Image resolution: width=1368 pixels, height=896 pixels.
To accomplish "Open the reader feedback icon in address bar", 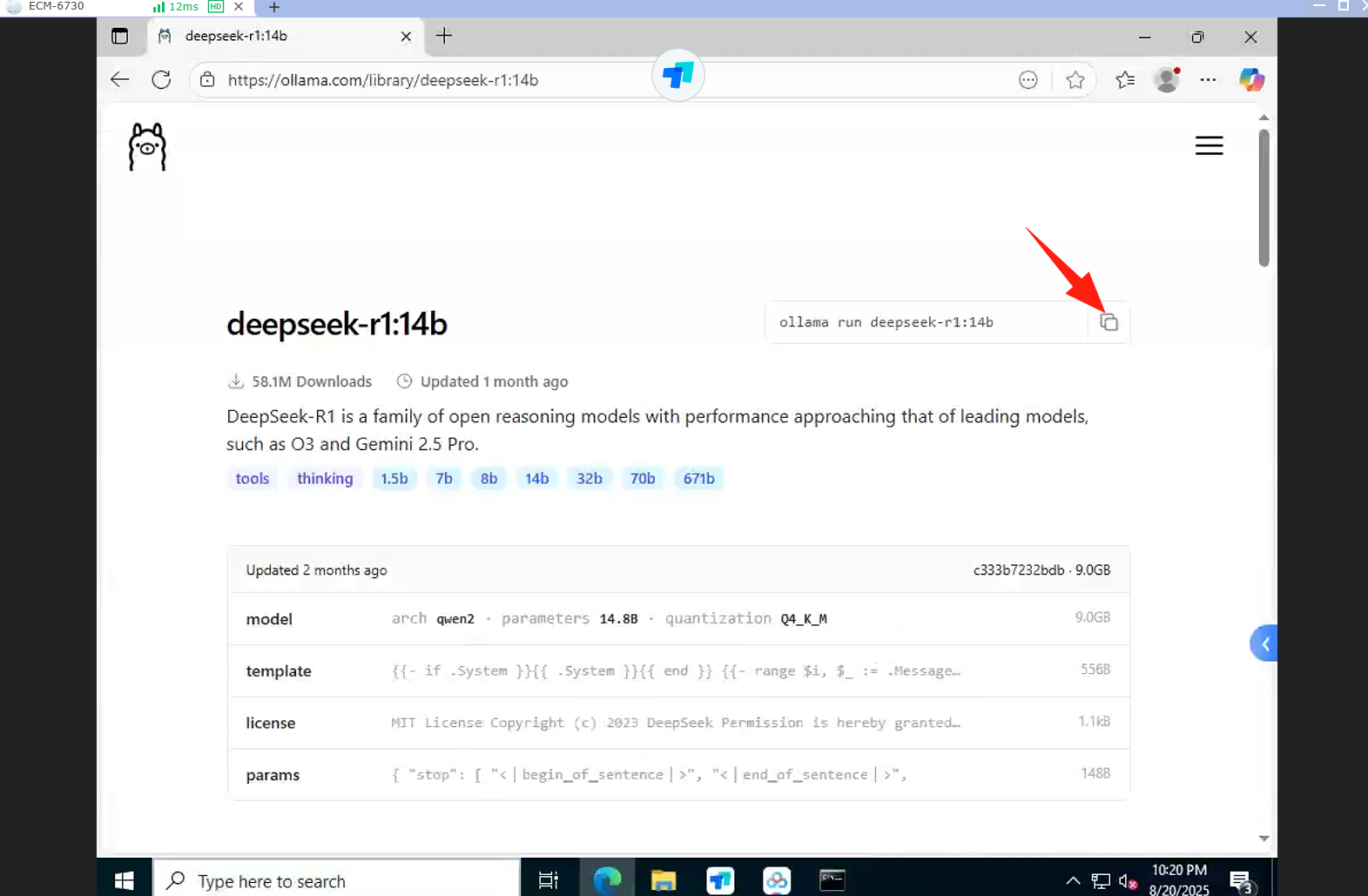I will (x=1028, y=80).
